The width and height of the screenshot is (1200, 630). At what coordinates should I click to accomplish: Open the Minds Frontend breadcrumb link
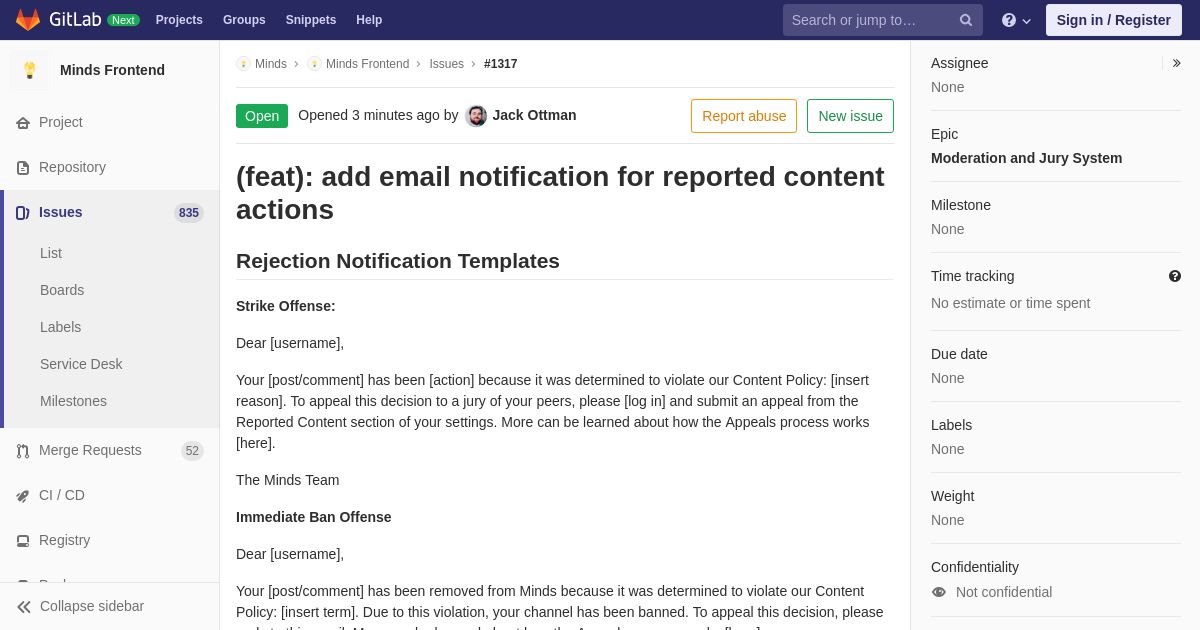pyautogui.click(x=367, y=64)
